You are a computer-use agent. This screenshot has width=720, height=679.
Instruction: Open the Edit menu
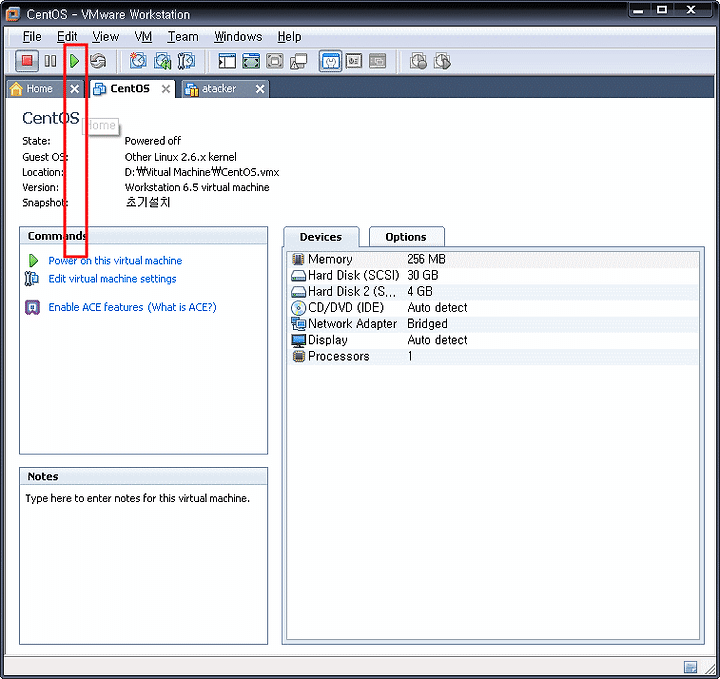(x=67, y=37)
